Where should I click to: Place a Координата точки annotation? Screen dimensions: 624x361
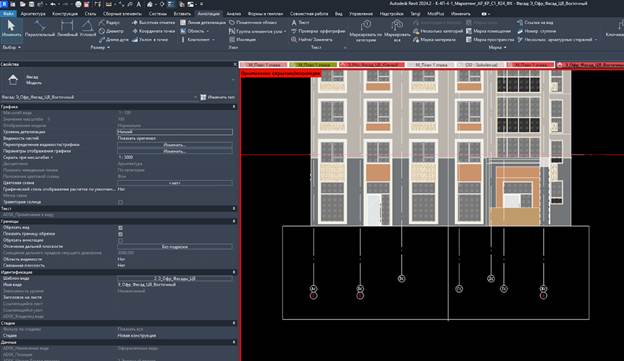pyautogui.click(x=153, y=31)
